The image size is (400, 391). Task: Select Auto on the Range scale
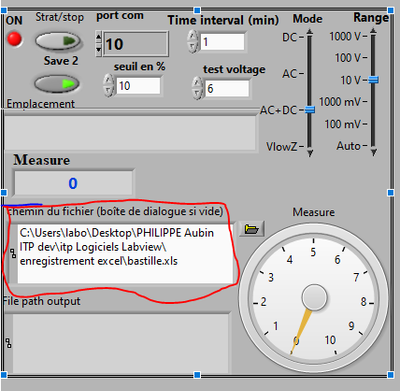click(348, 146)
